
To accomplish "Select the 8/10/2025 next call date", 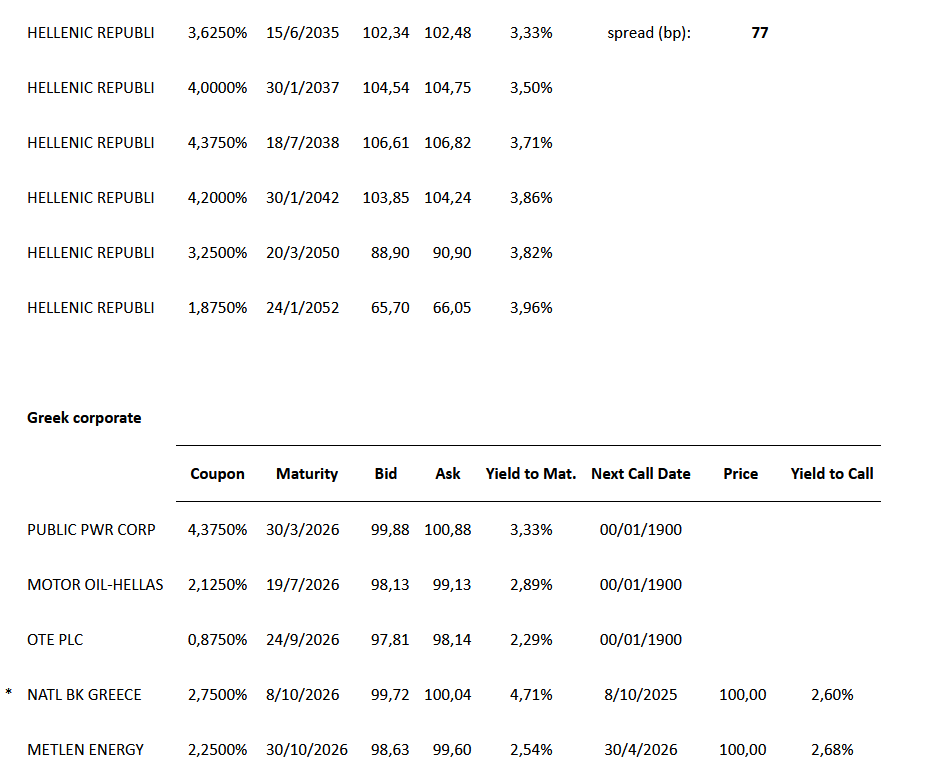I will 641,694.
